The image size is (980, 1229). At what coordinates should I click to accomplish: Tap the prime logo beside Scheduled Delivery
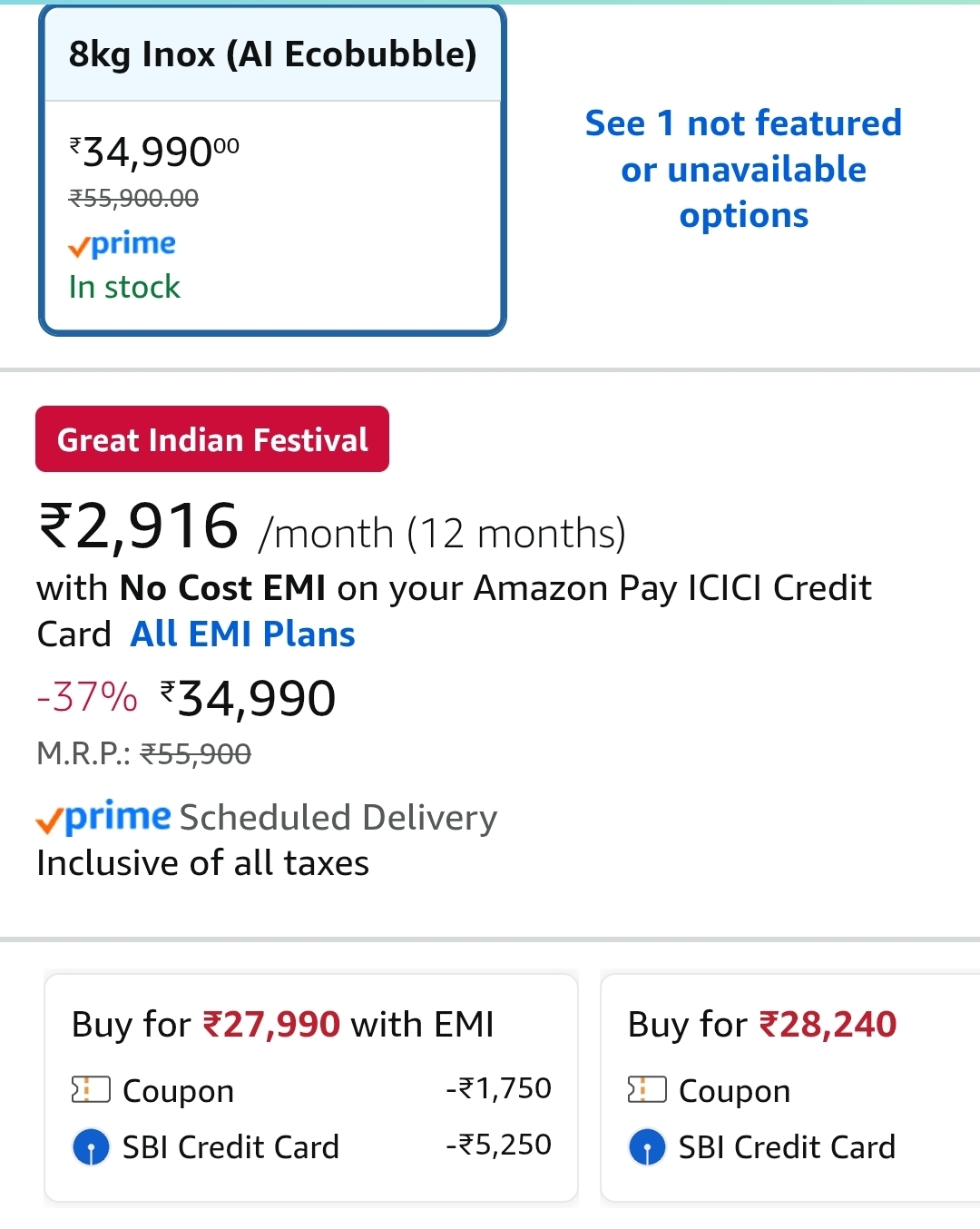[103, 817]
